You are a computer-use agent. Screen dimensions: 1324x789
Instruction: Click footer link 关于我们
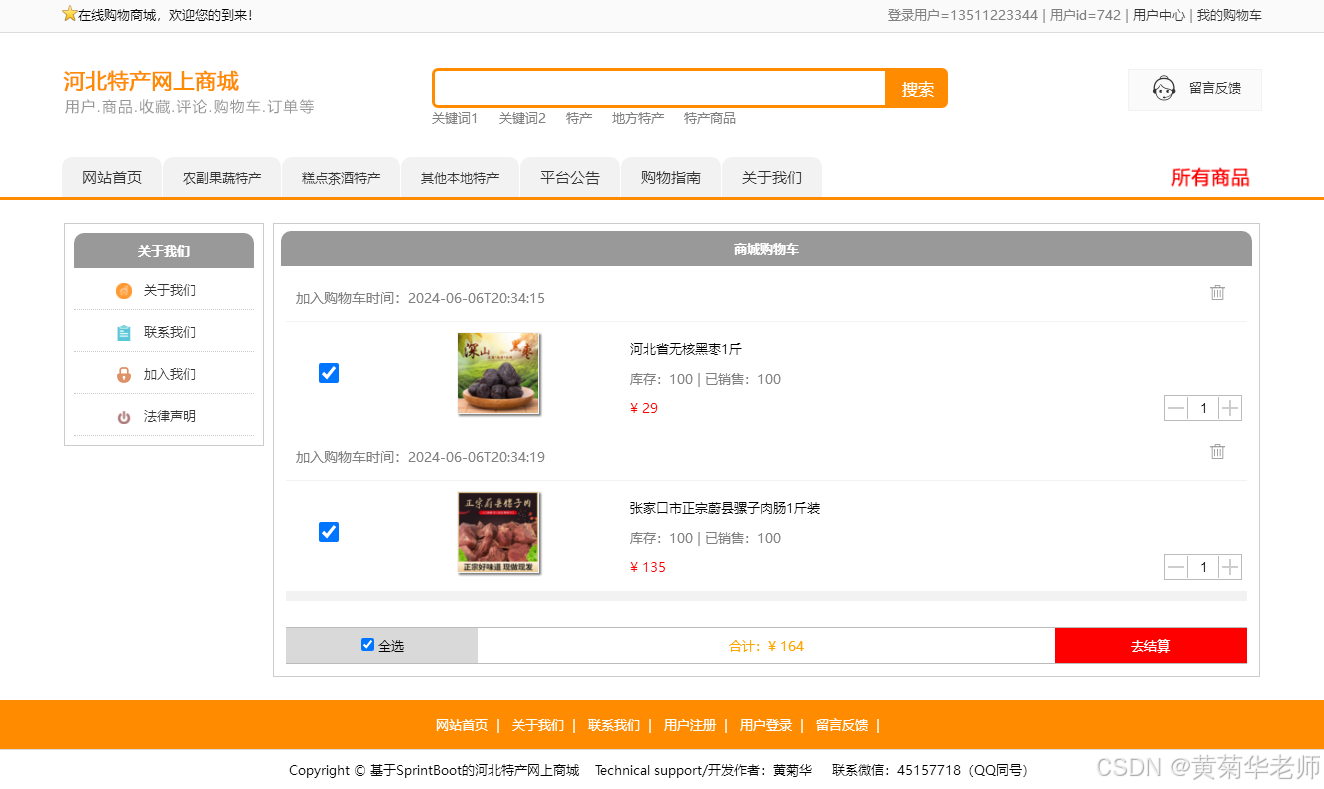[x=538, y=725]
